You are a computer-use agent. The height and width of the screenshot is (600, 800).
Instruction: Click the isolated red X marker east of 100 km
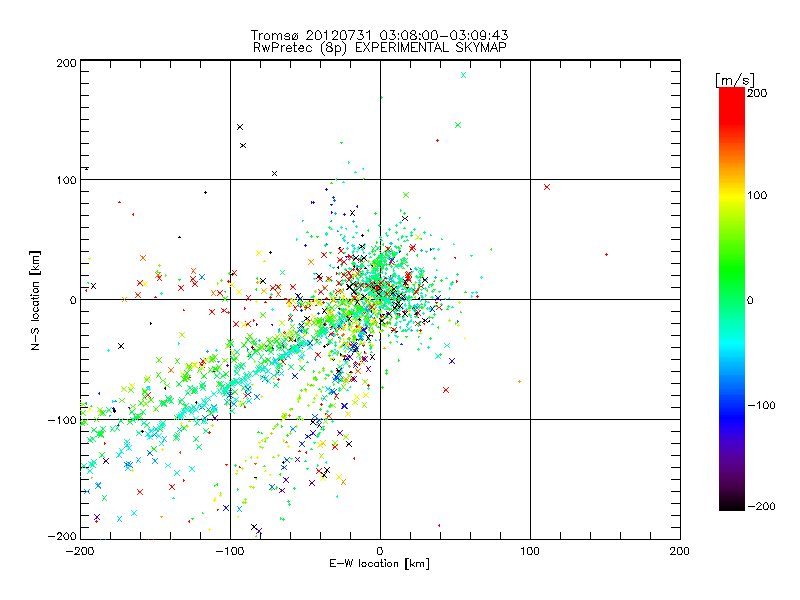click(x=547, y=187)
